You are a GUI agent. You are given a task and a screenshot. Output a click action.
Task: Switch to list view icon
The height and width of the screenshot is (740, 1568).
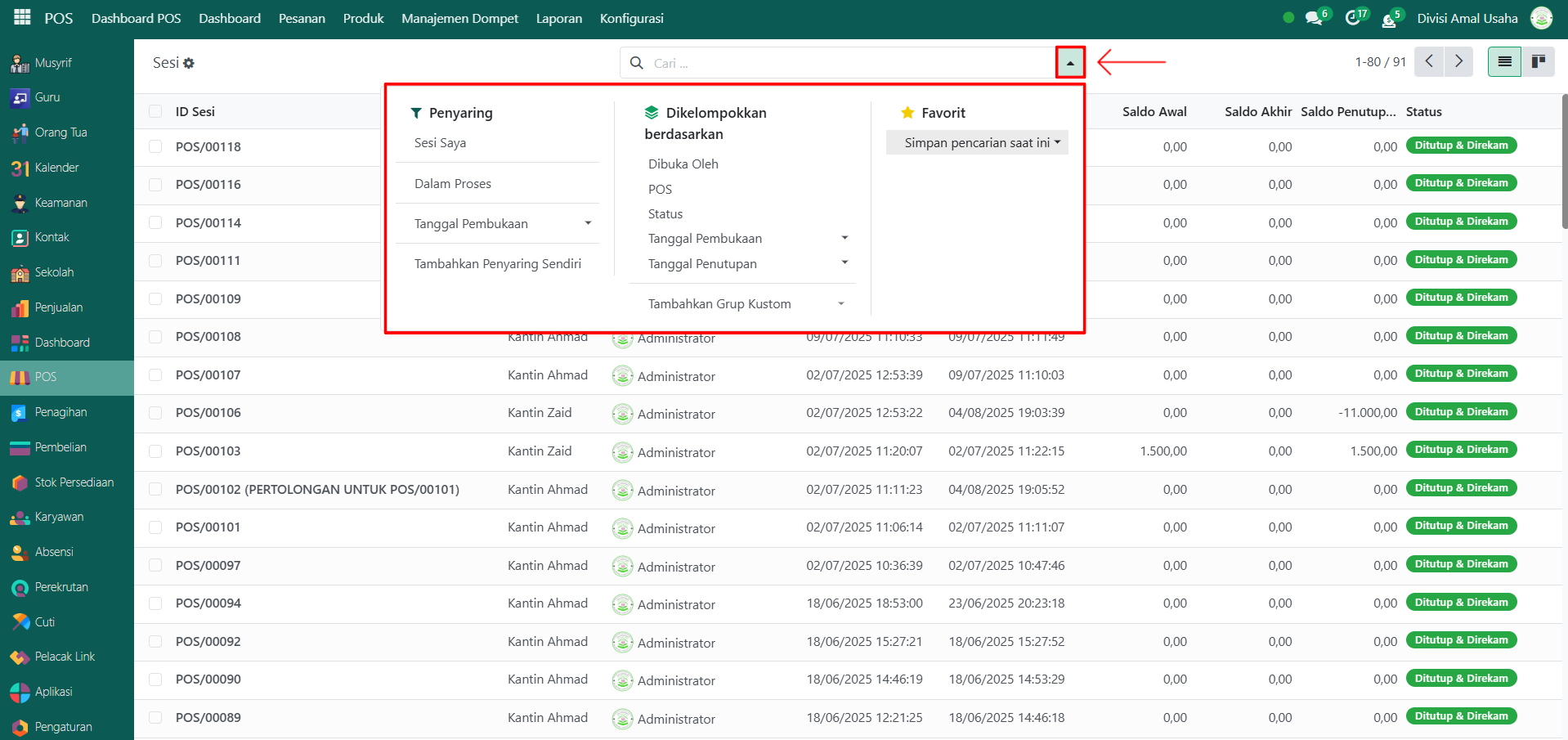pos(1504,61)
